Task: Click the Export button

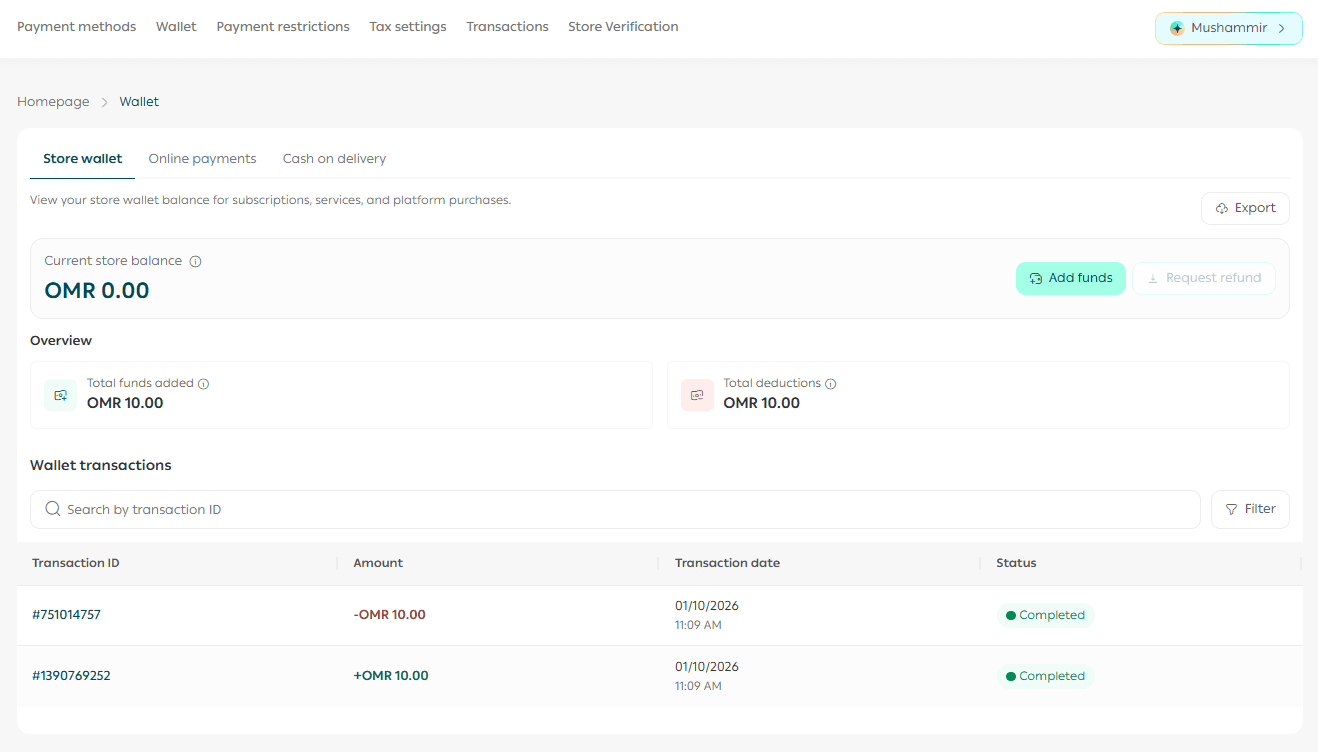Action: point(1245,208)
